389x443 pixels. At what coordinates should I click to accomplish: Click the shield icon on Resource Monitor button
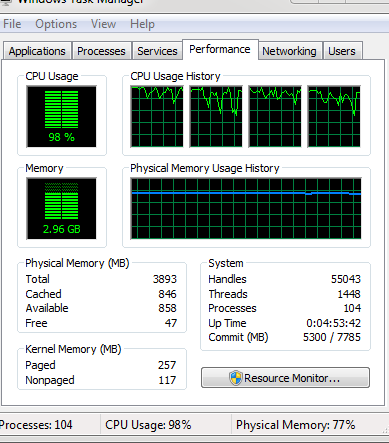coord(235,378)
